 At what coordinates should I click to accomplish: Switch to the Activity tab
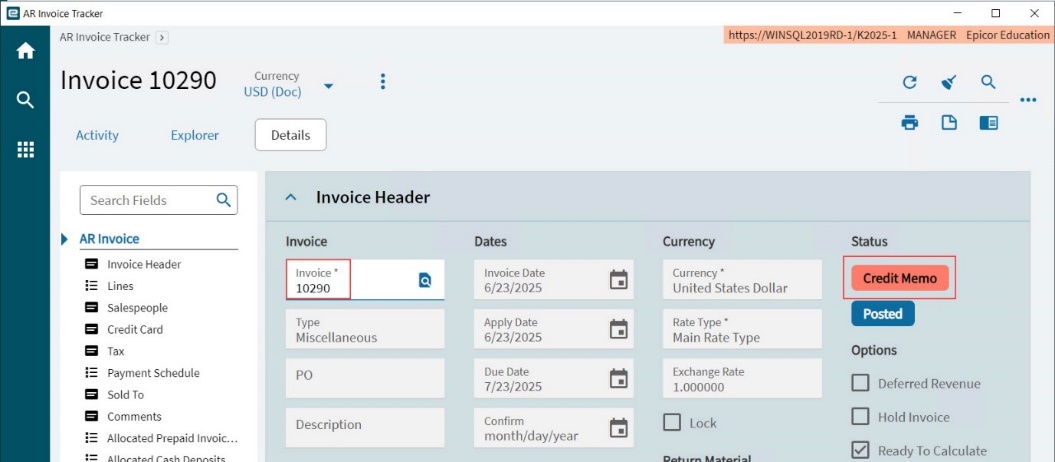click(97, 135)
